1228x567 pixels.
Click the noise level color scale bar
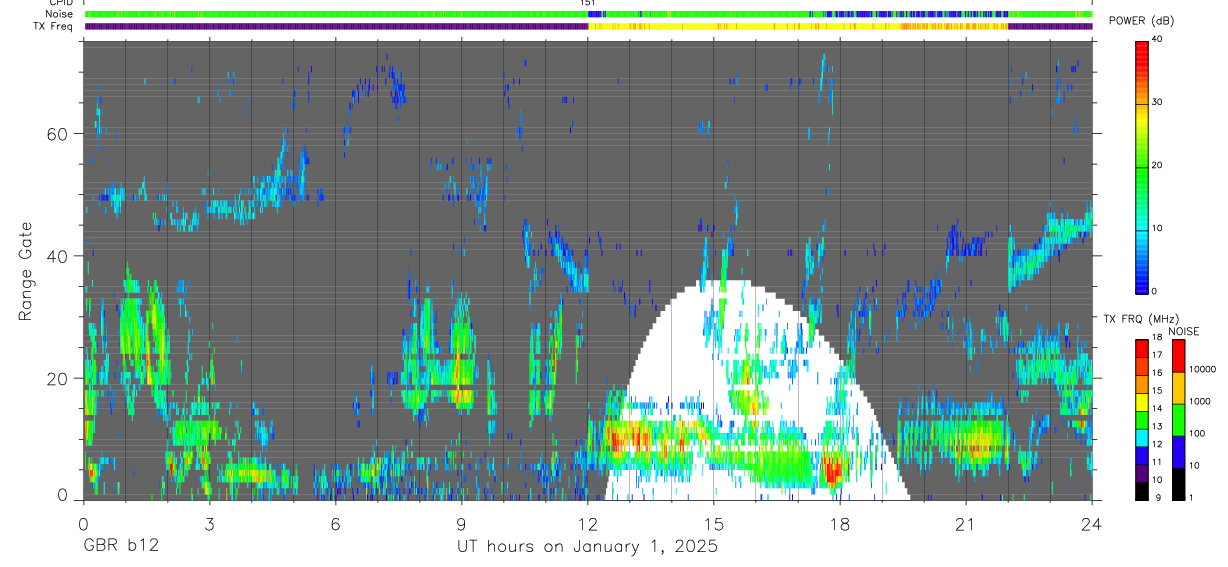[1178, 419]
